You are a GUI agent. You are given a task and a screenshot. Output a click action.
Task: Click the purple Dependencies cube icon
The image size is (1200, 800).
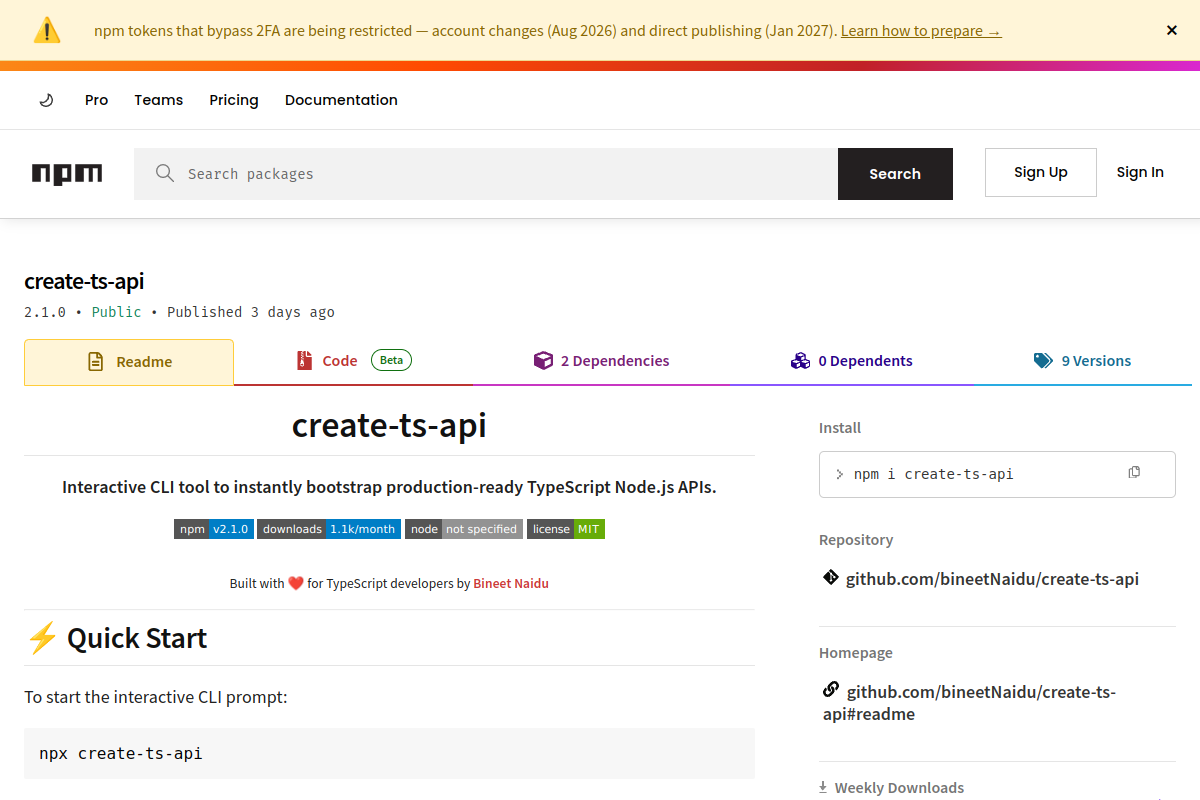click(x=543, y=361)
